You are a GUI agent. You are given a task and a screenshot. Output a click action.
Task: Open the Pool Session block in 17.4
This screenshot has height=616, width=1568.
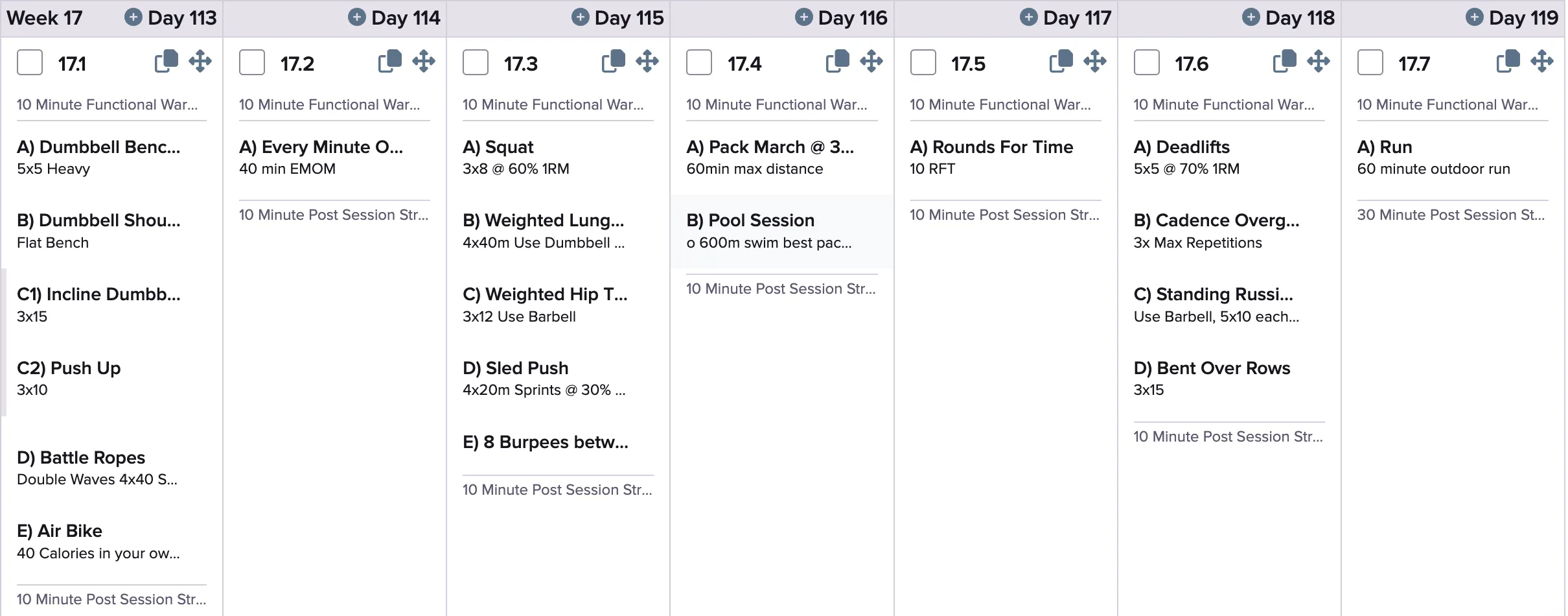click(x=782, y=231)
